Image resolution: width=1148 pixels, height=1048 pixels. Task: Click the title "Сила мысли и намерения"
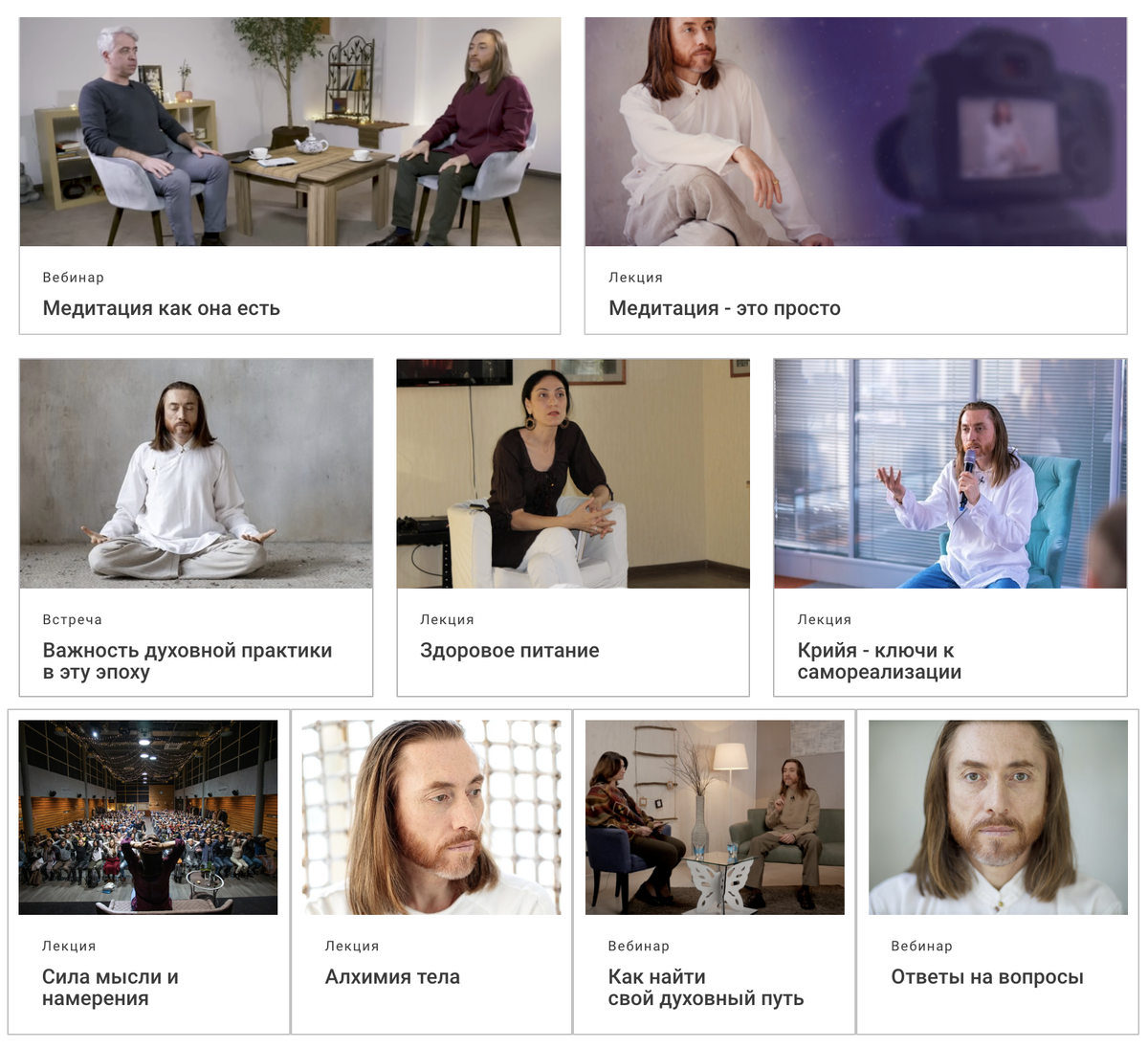pos(110,988)
